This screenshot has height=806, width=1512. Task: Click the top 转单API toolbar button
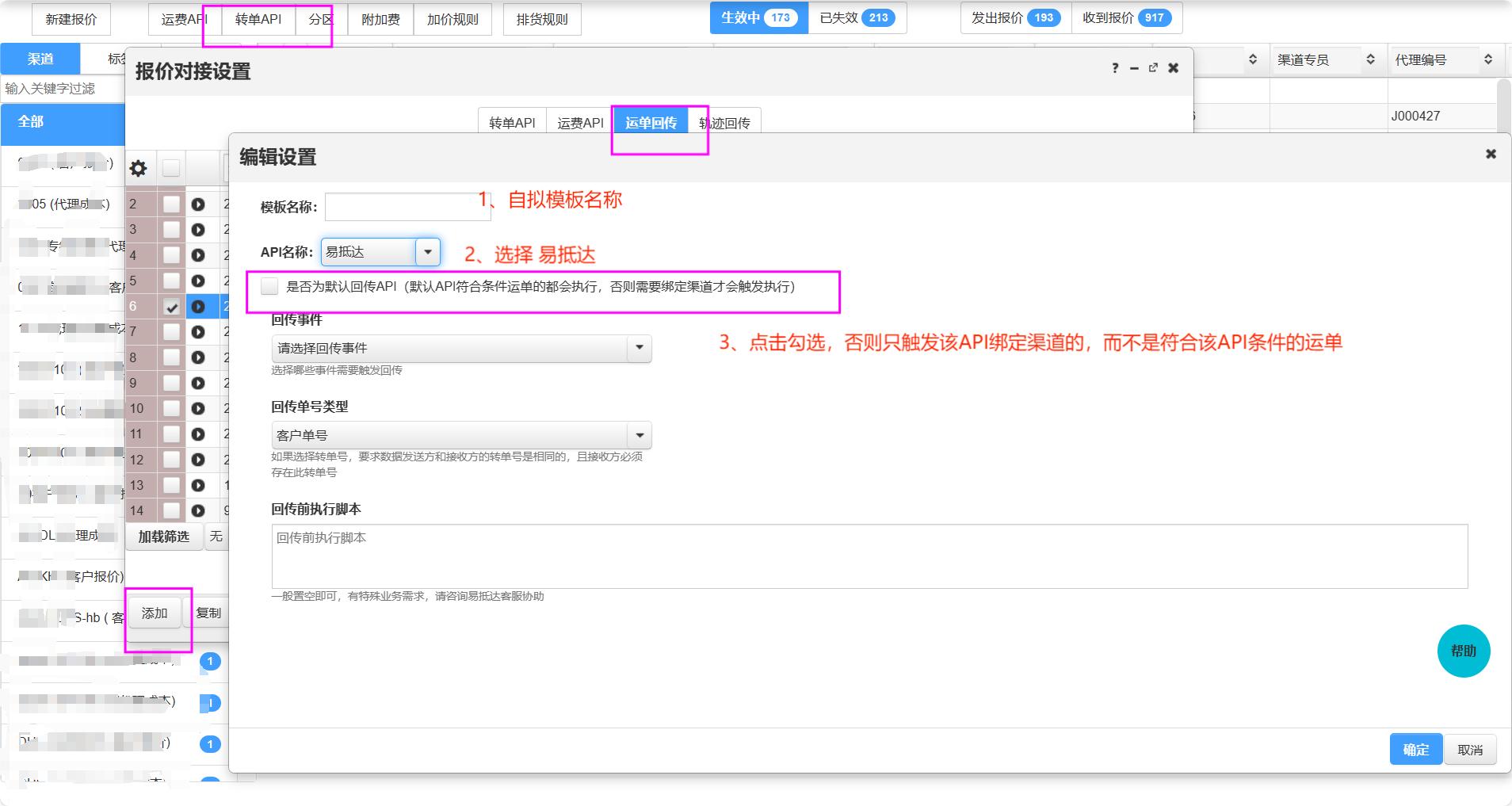click(x=258, y=20)
